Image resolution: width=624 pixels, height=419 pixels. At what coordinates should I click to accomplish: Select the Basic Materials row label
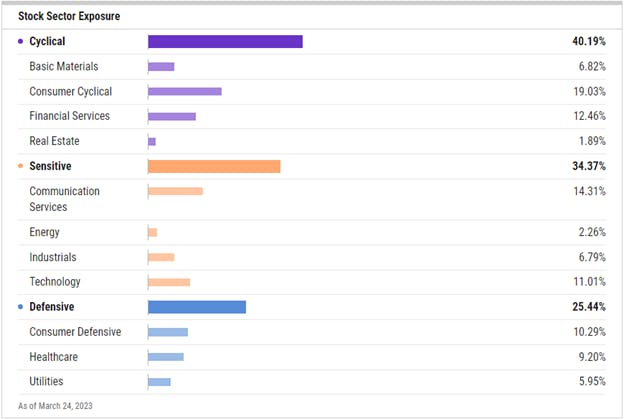64,67
